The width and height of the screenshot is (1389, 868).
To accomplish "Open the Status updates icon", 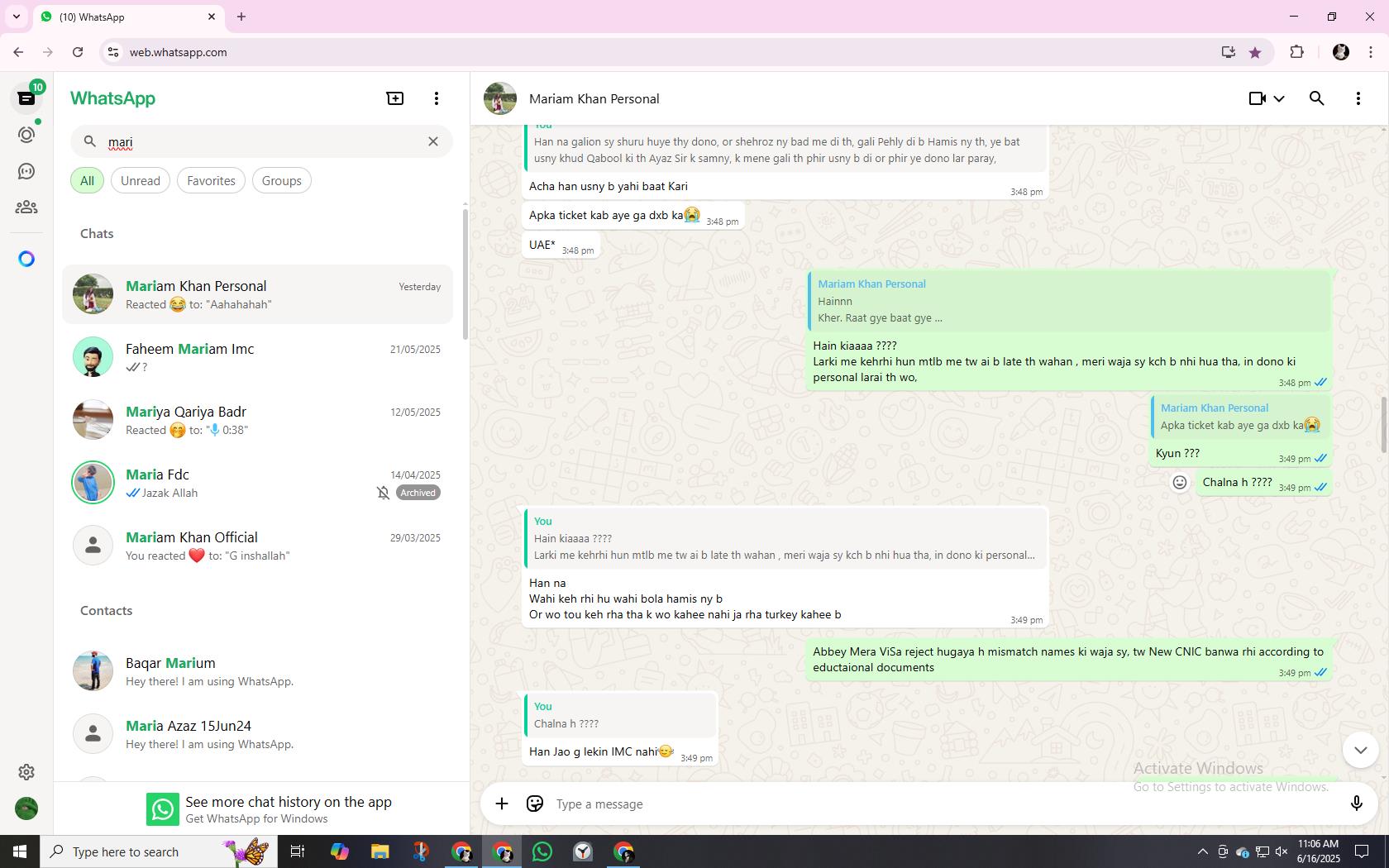I will click(x=26, y=135).
